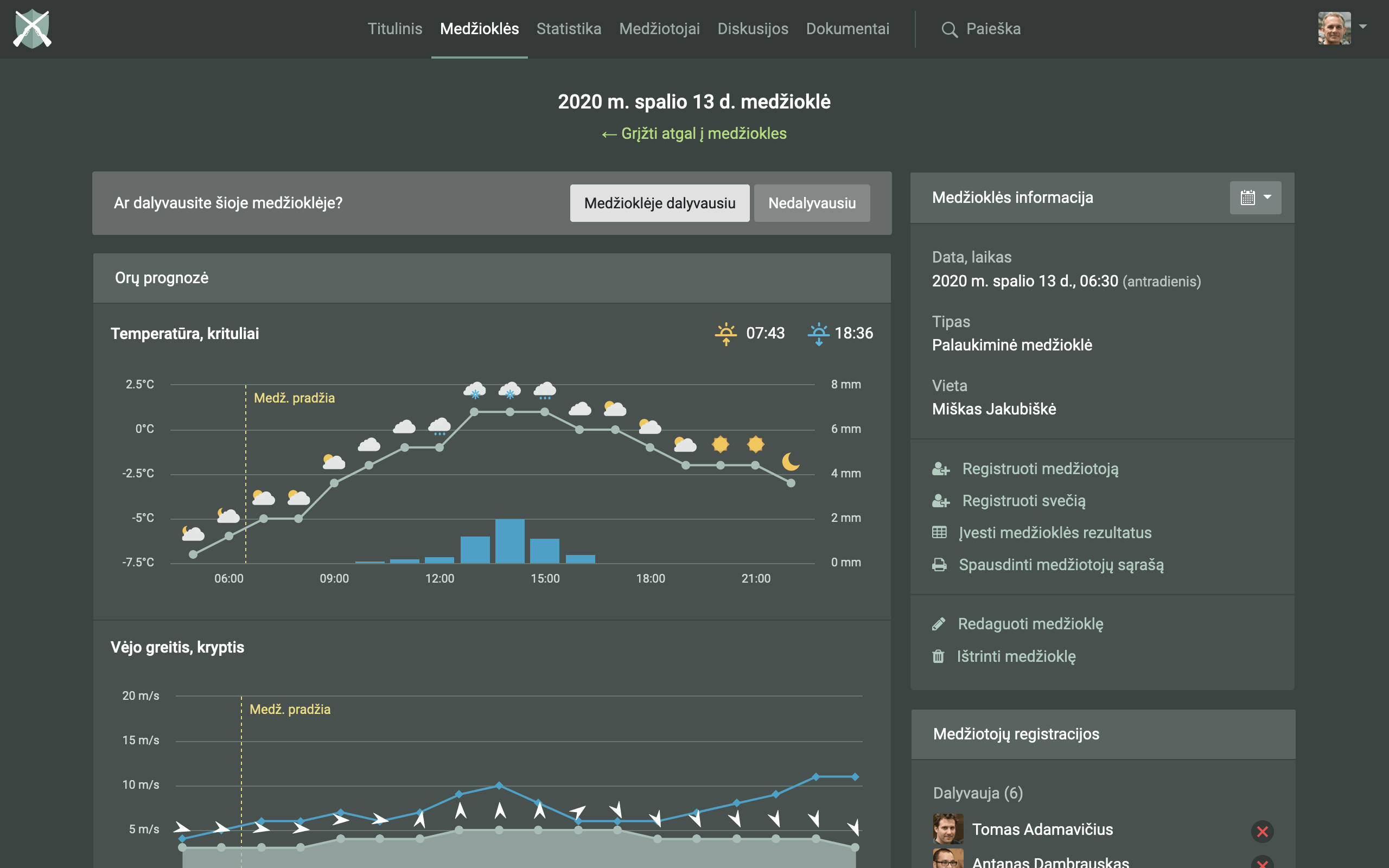Click the Registruoti medžiotoją person-plus icon
This screenshot has height=868, width=1389.
940,469
